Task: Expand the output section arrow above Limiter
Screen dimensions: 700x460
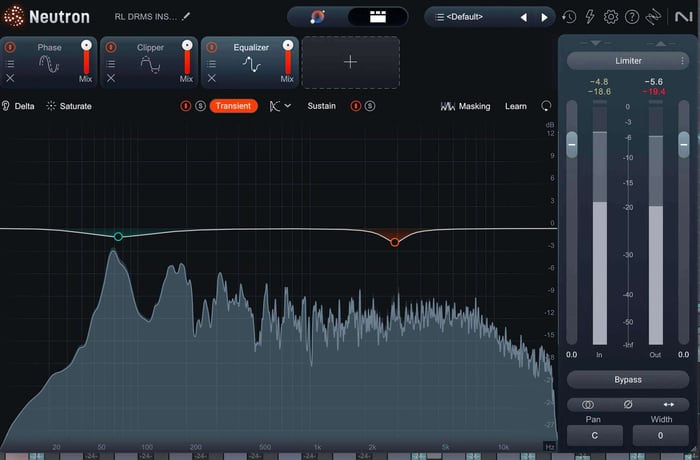Action: click(661, 43)
